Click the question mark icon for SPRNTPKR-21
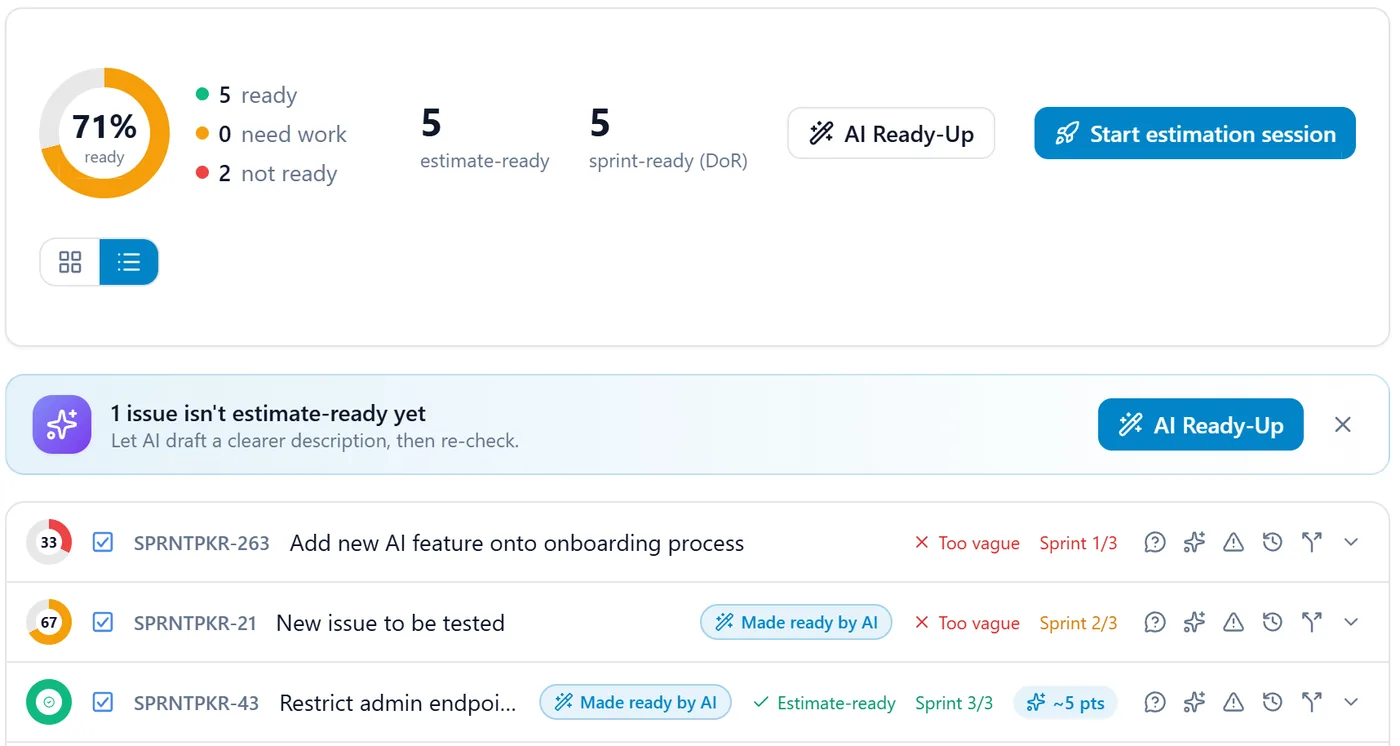Image resolution: width=1400 pixels, height=746 pixels. pos(1155,623)
